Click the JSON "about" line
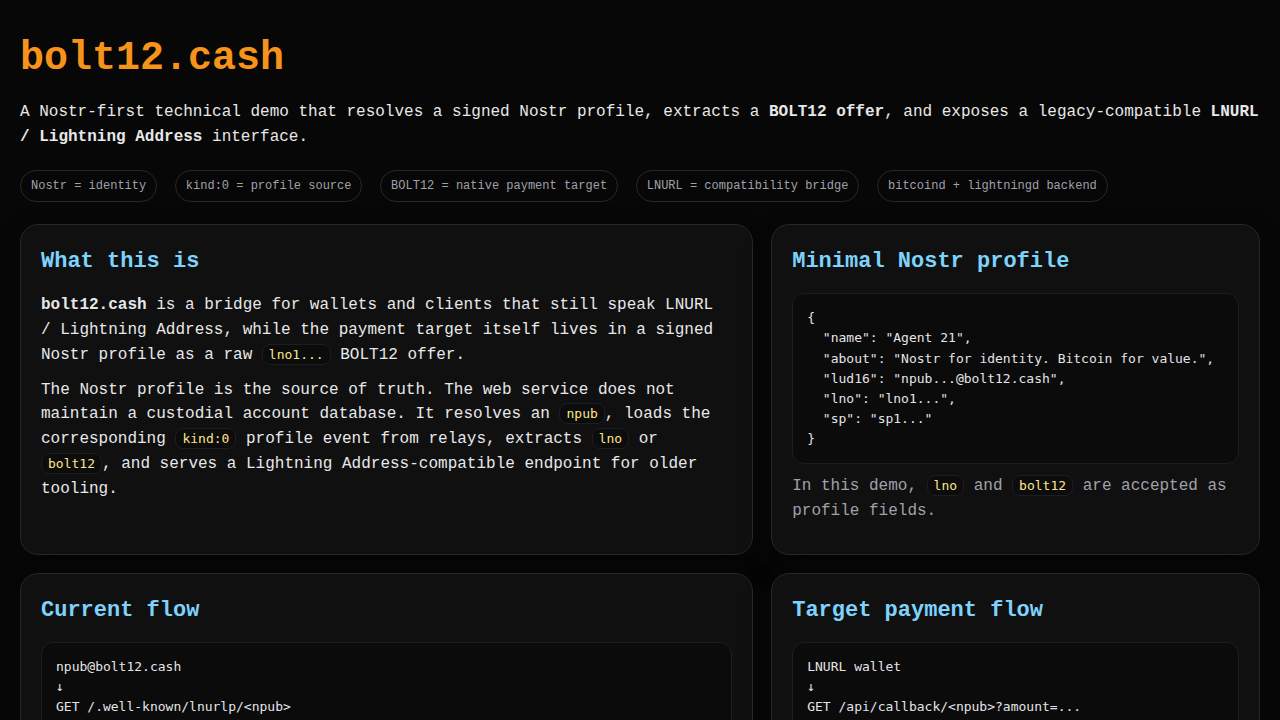 [1018, 358]
